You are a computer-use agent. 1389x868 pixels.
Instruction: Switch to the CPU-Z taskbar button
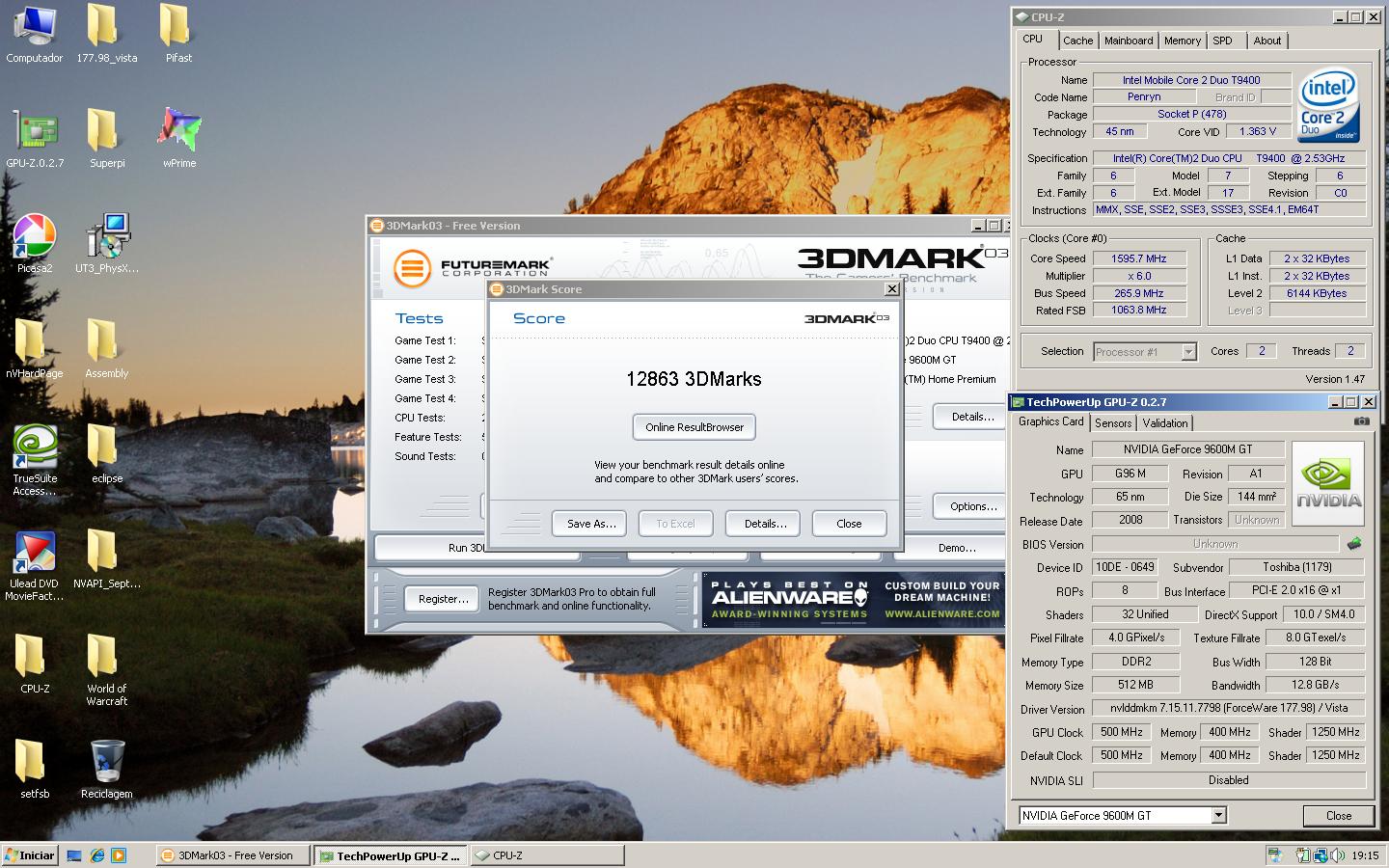547,855
